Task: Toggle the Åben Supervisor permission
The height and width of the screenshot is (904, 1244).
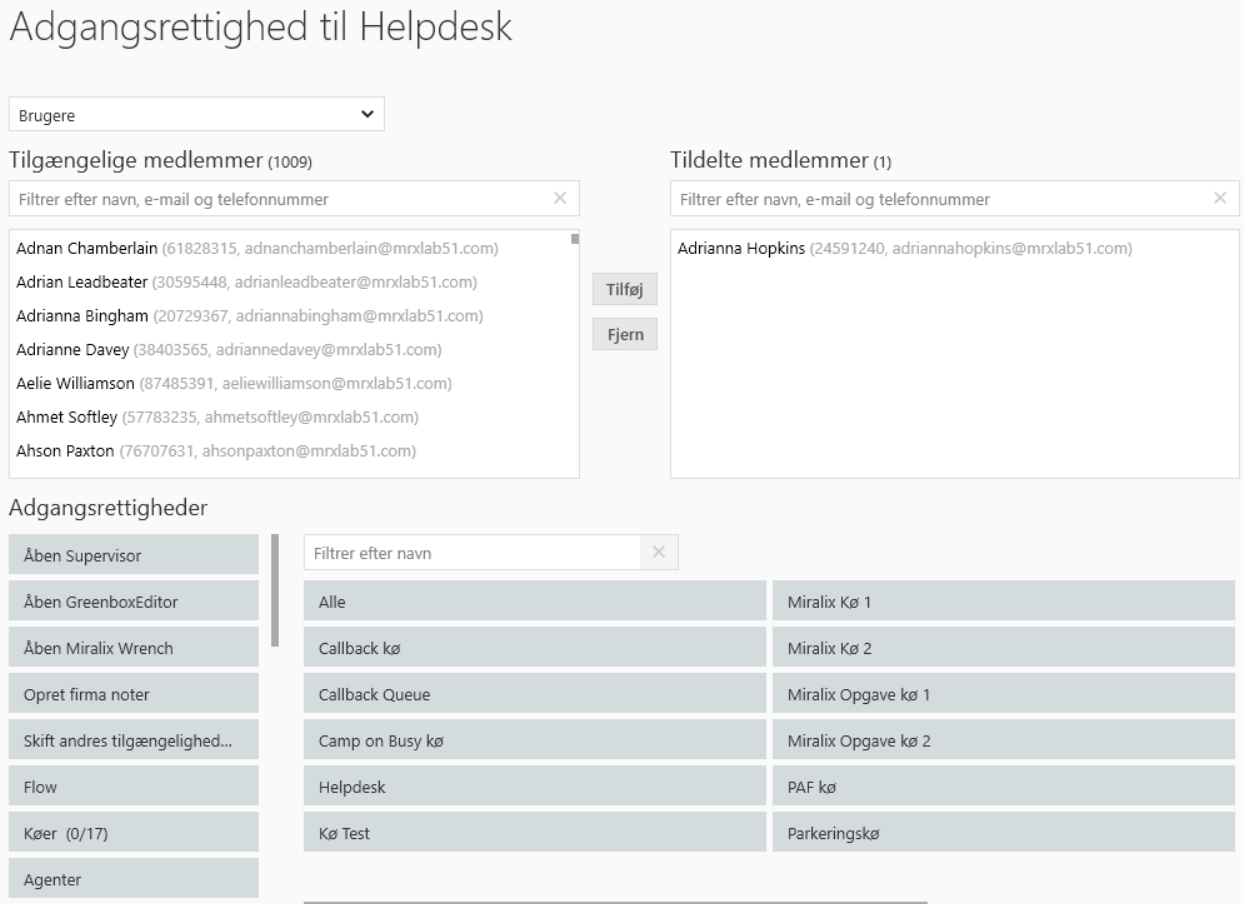Action: pos(134,554)
